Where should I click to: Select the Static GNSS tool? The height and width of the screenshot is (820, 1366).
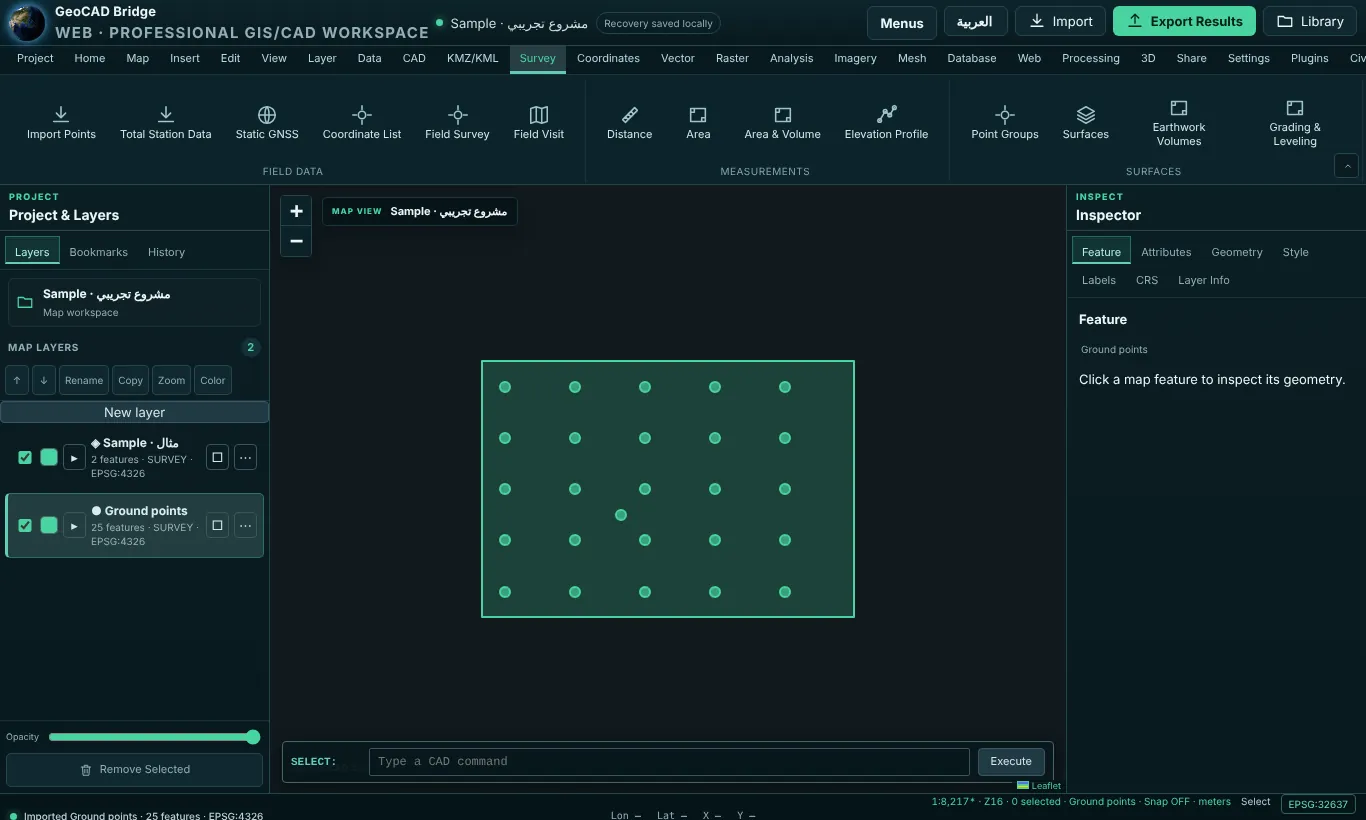coord(267,123)
